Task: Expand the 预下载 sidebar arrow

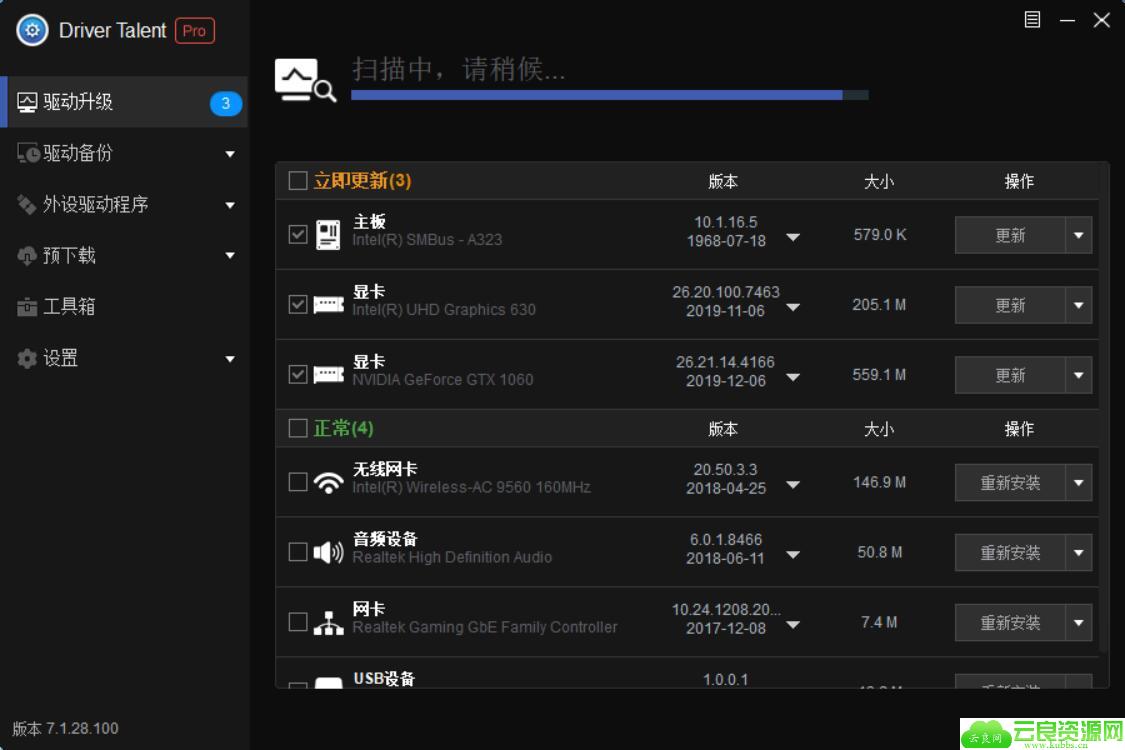Action: click(230, 256)
